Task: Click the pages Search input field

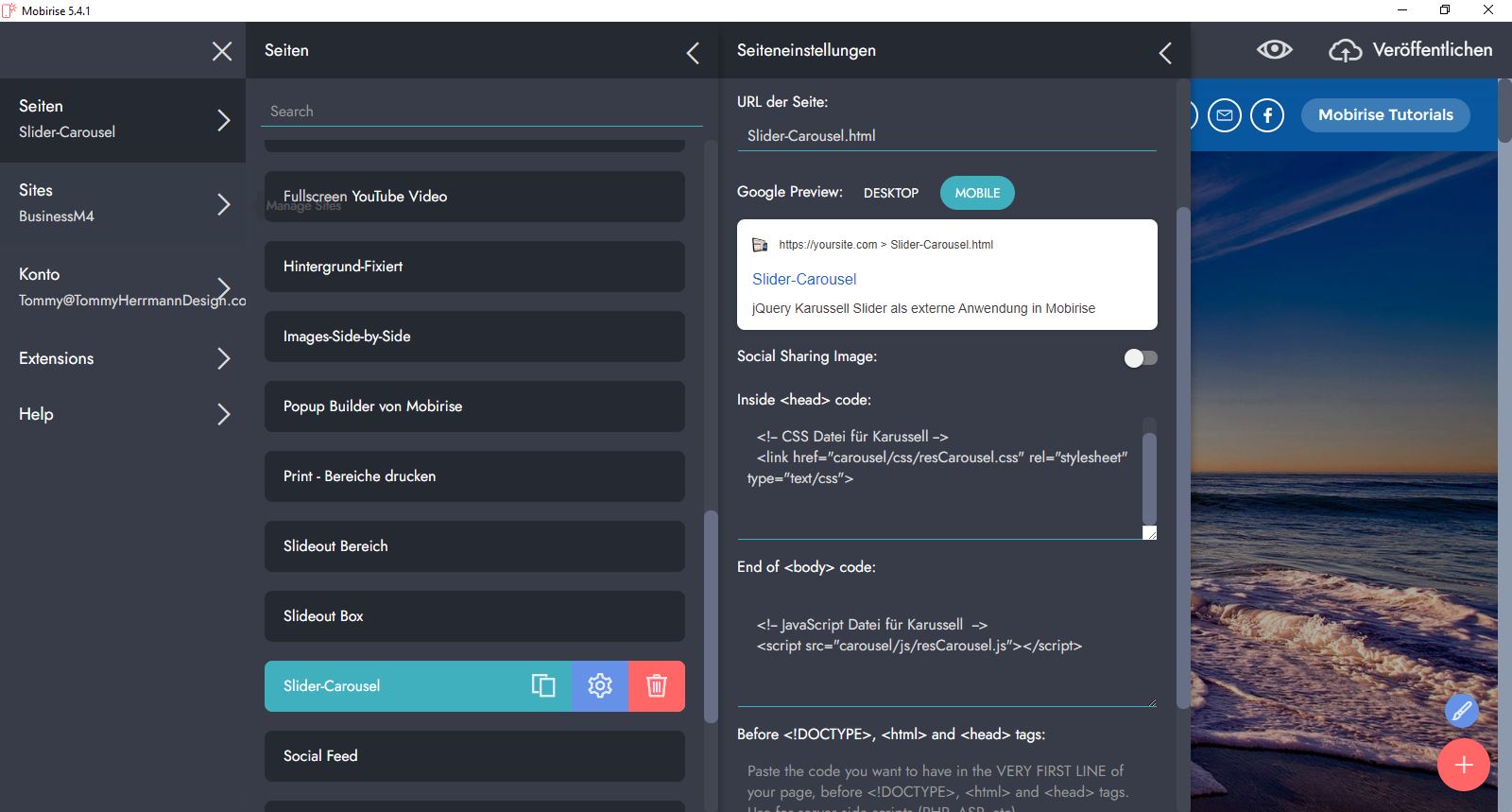Action: point(481,111)
